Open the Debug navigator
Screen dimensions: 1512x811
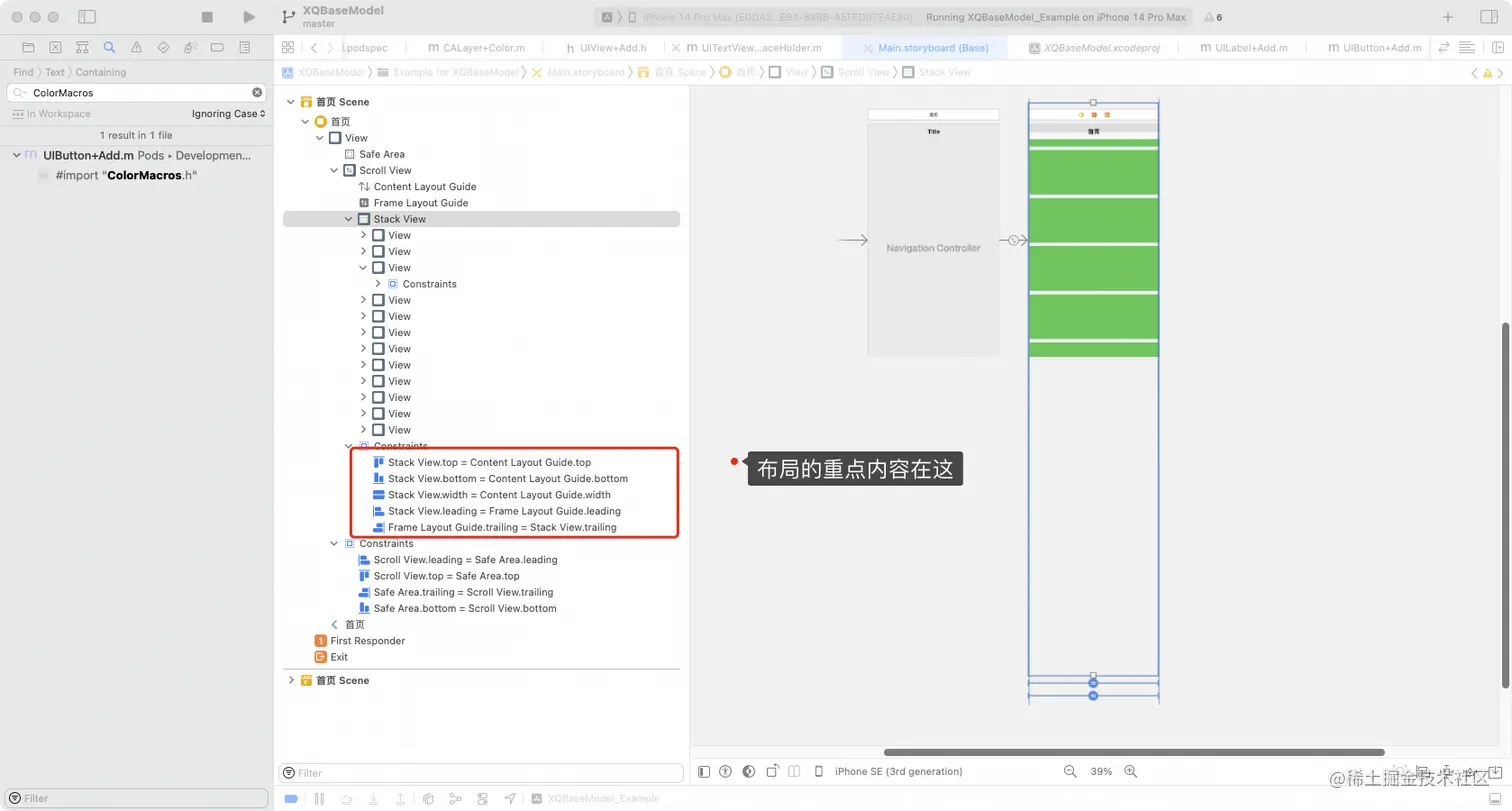[191, 47]
